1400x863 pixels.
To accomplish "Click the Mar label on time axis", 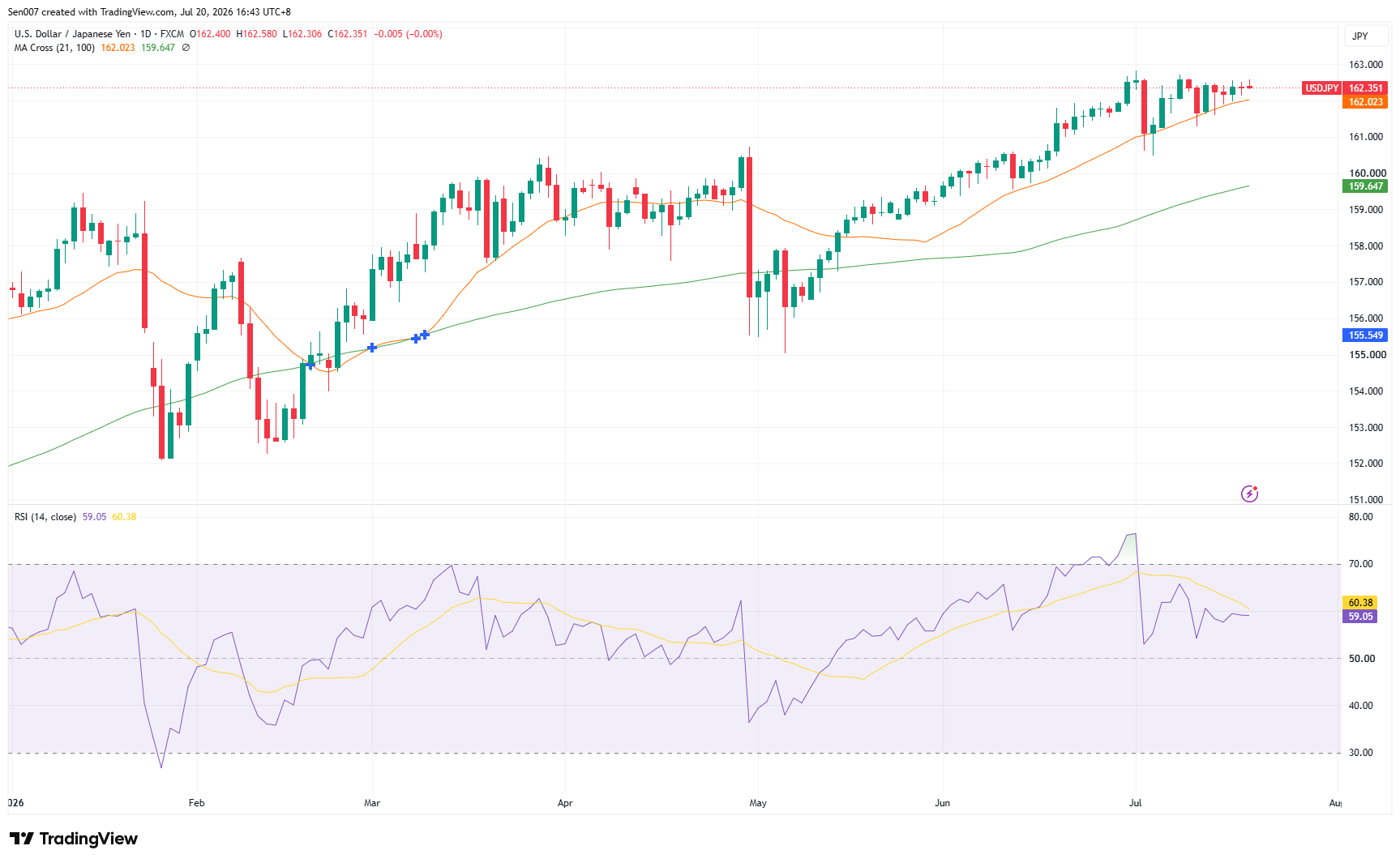I will click(x=372, y=803).
